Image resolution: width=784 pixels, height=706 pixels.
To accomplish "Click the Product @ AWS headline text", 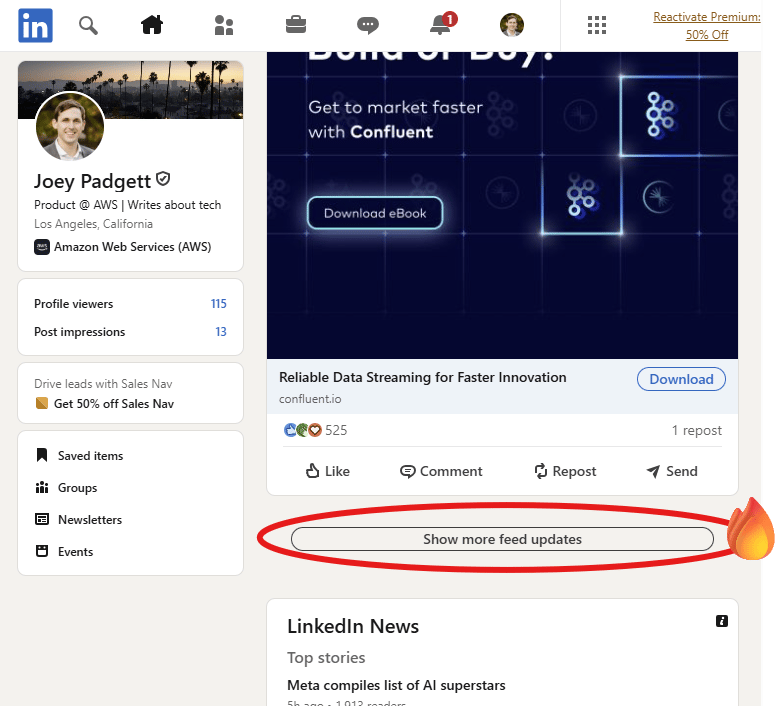I will click(128, 205).
